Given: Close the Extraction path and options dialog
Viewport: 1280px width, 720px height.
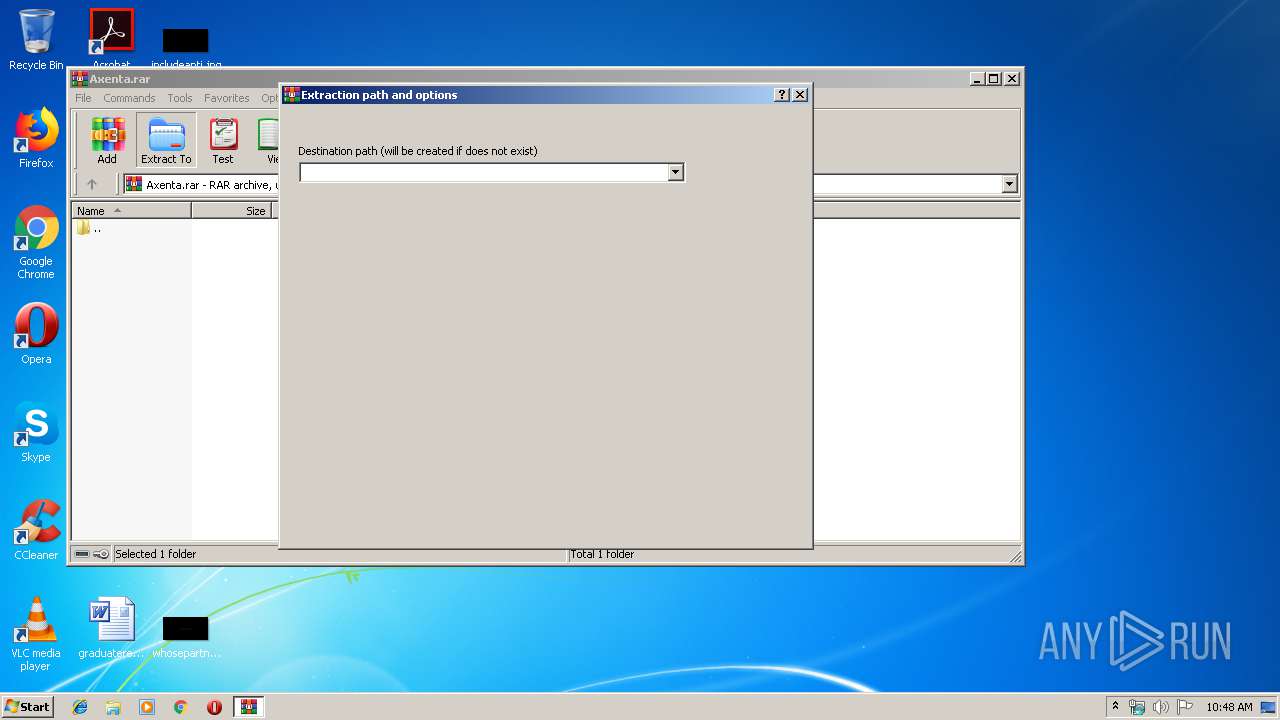Looking at the screenshot, I should [800, 95].
